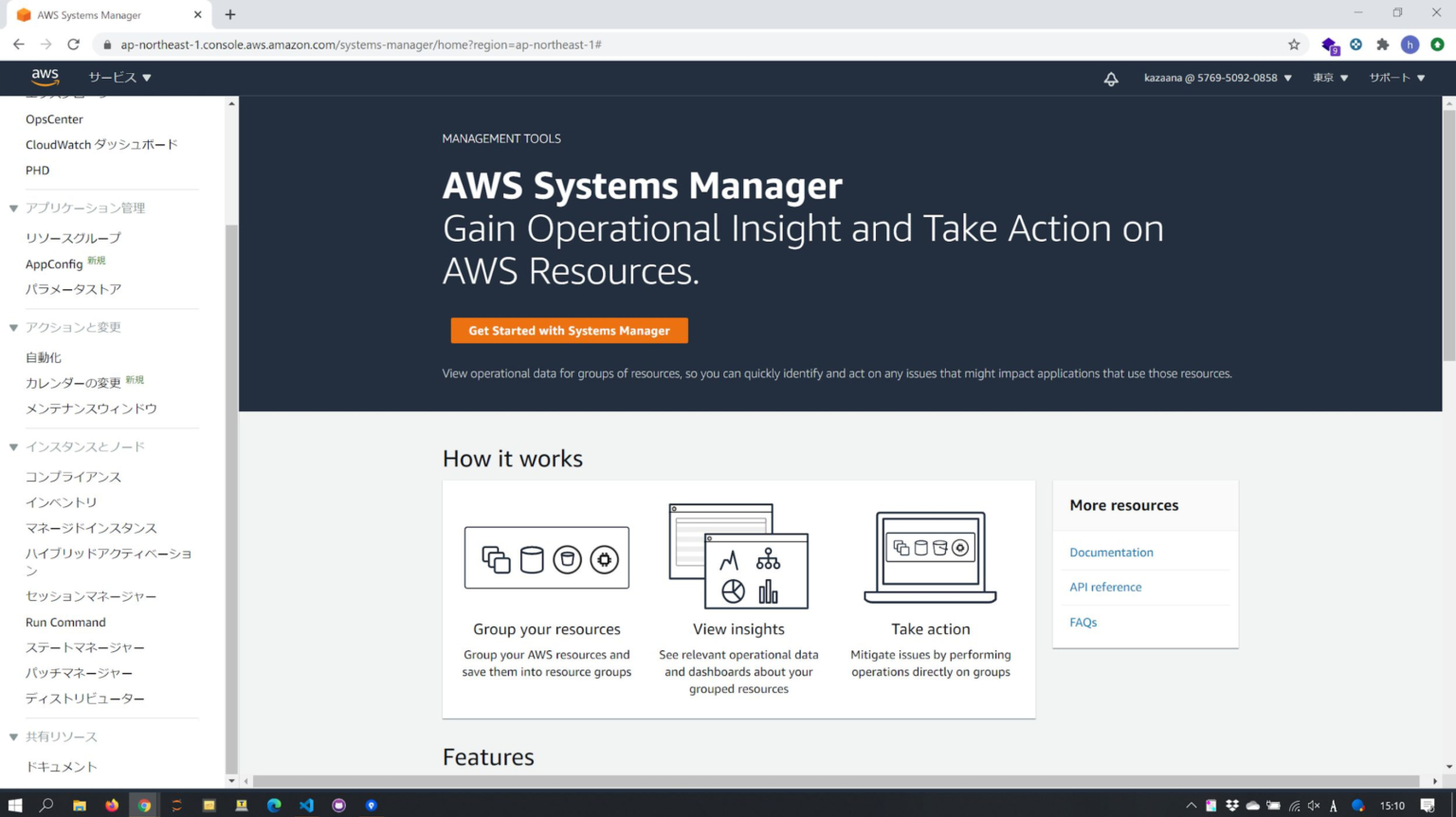The height and width of the screenshot is (817, 1456).
Task: Click the AWS home logo
Action: pos(45,78)
